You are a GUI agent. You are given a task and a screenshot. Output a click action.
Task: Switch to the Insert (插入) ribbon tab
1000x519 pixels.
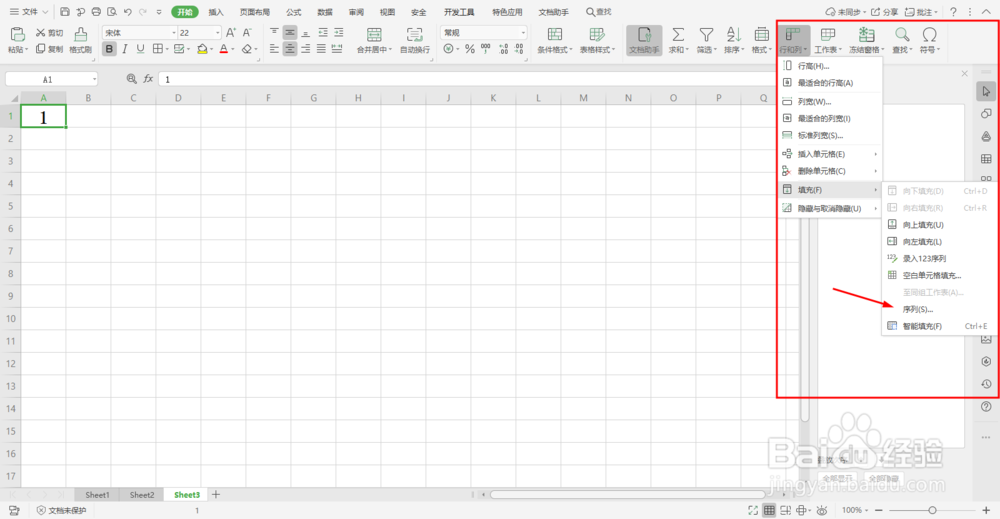(216, 12)
